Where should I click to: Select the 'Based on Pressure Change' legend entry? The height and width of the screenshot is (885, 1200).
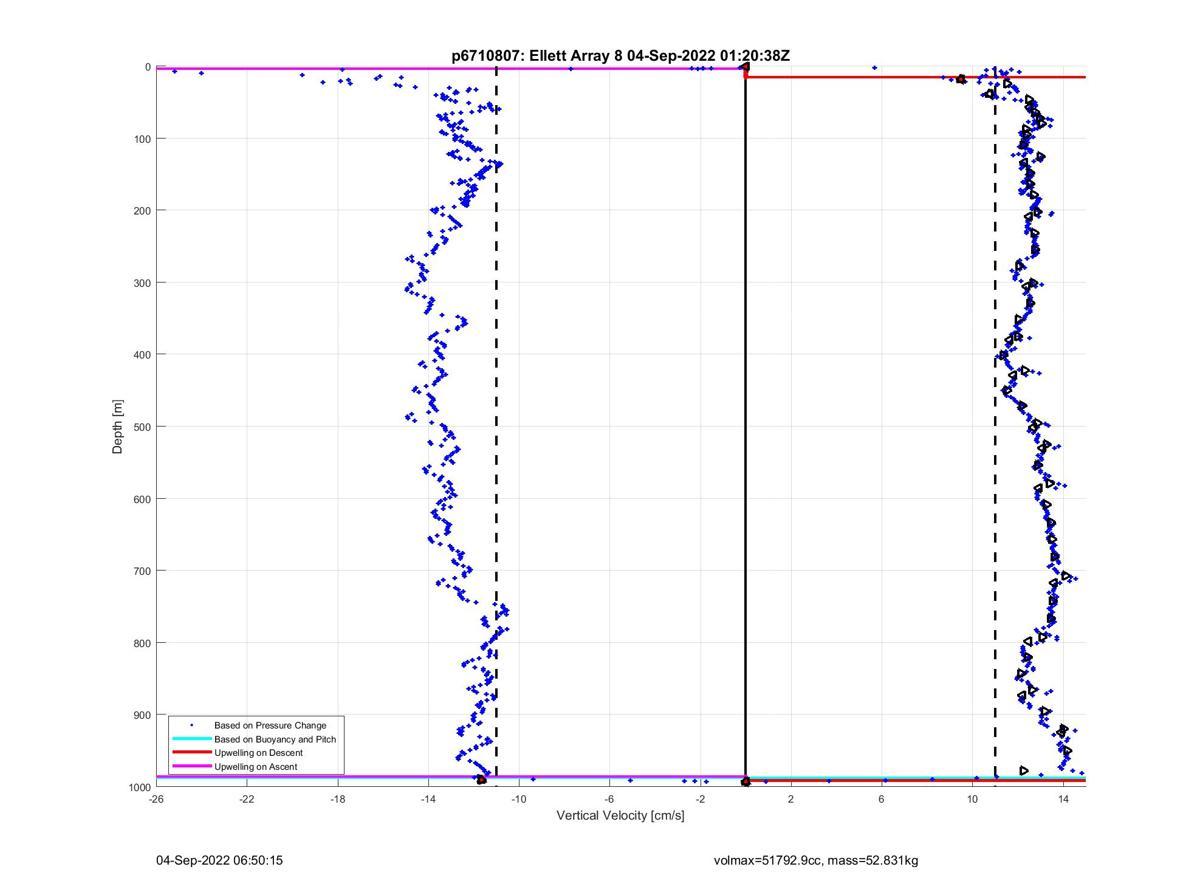click(x=270, y=725)
